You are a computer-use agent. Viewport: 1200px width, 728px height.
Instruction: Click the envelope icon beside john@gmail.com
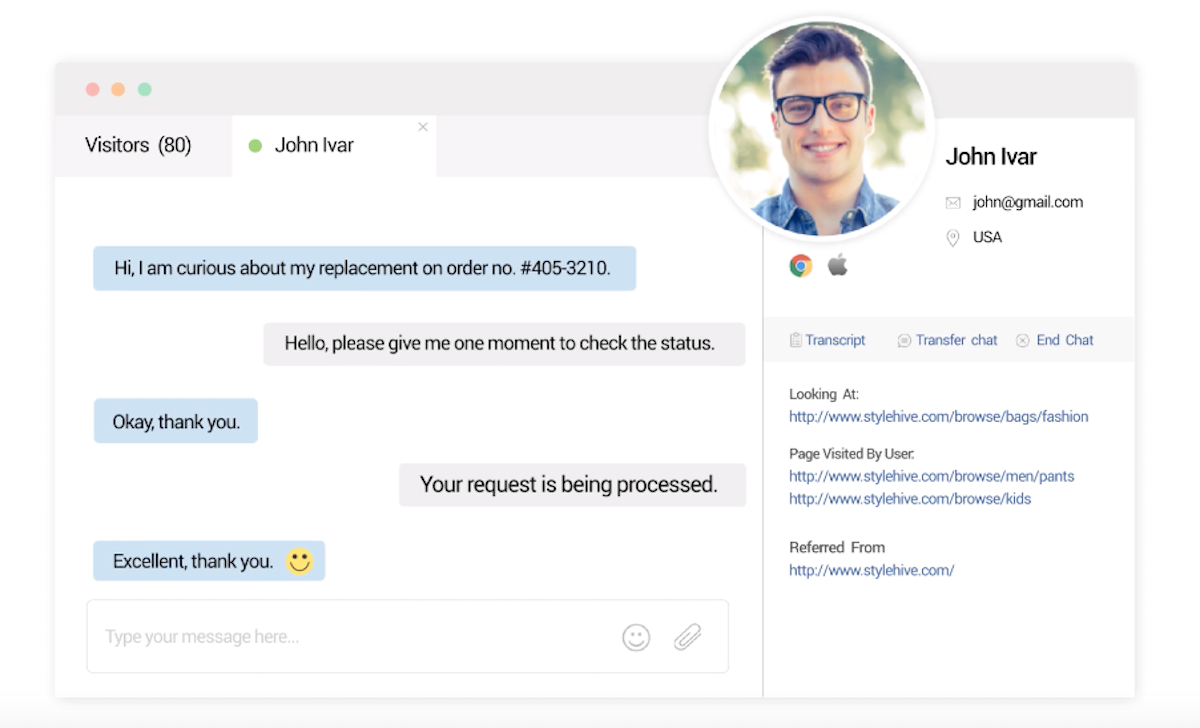(x=953, y=202)
